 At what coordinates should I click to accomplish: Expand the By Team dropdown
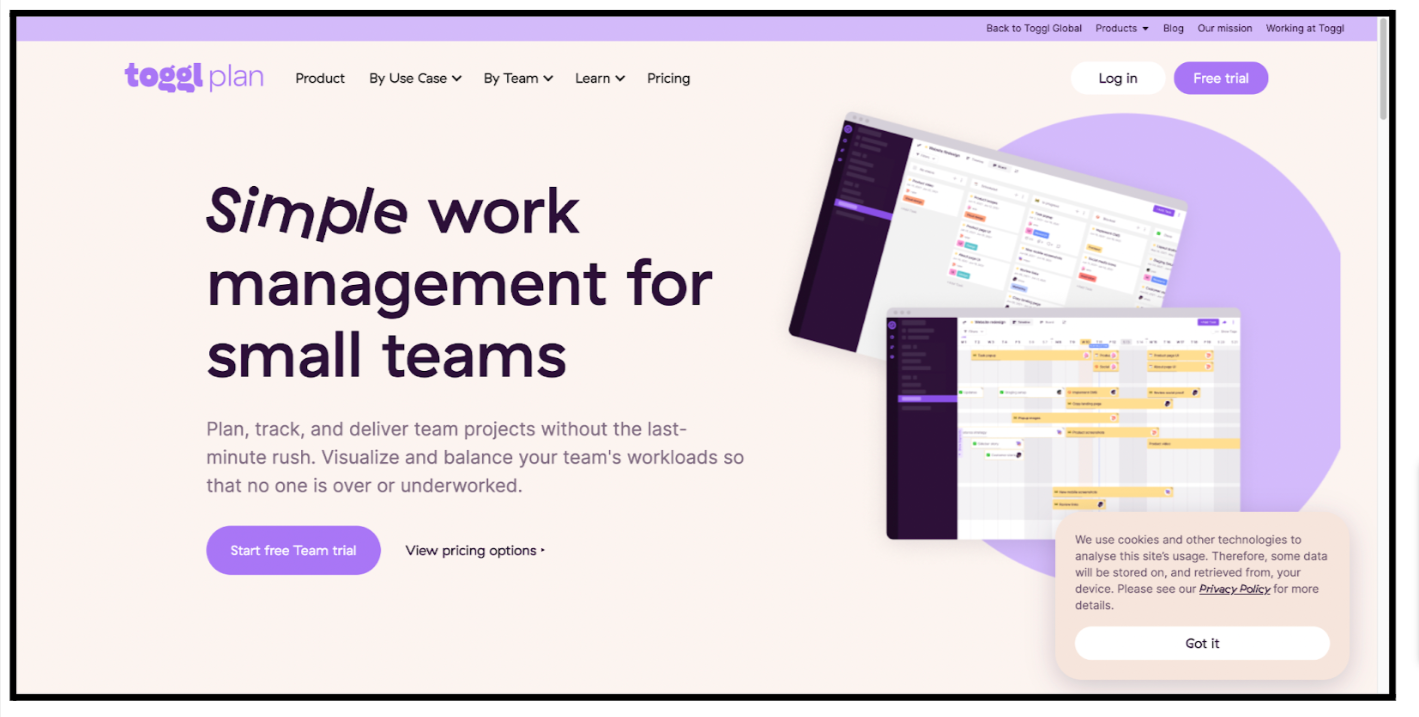(x=518, y=78)
